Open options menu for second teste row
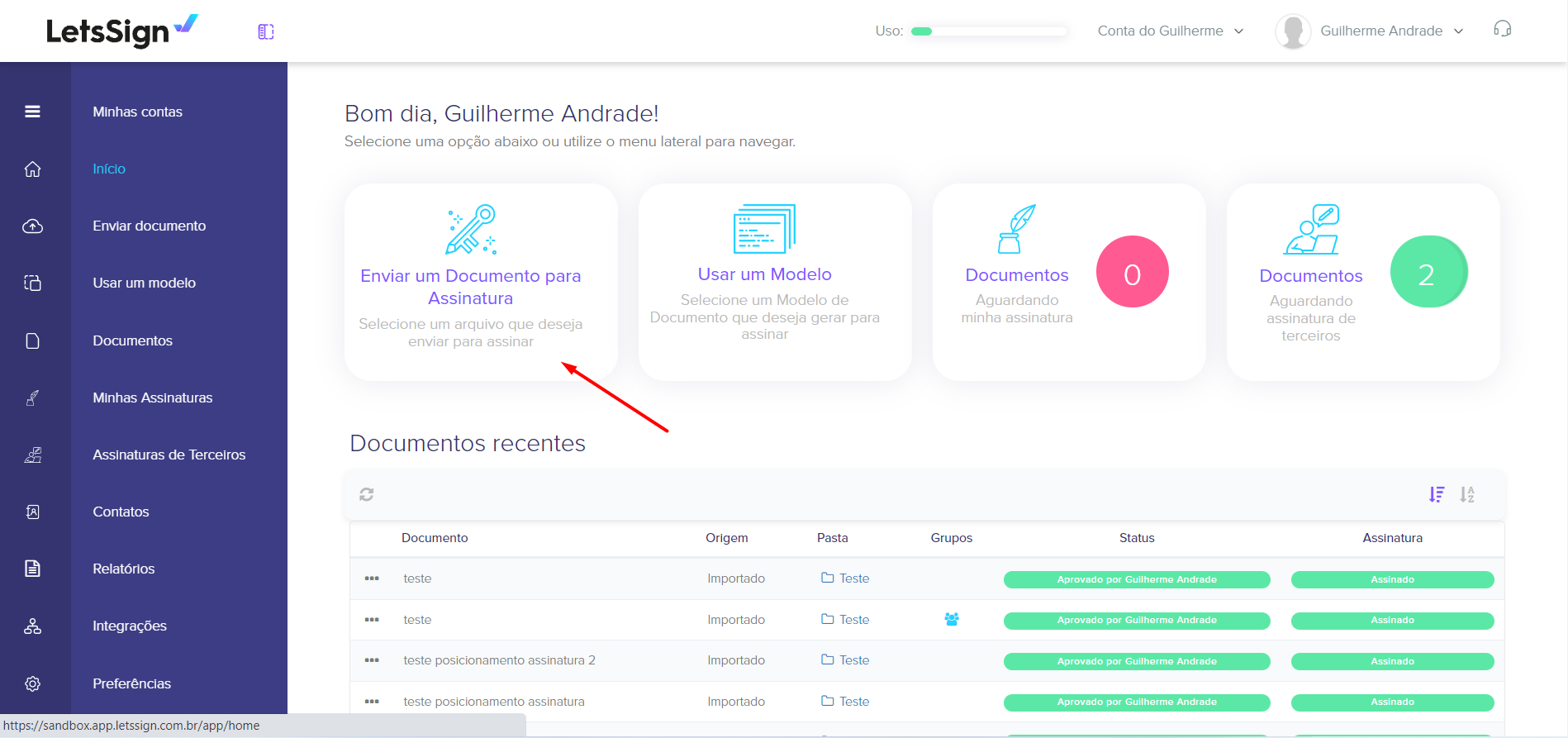The height and width of the screenshot is (738, 1568). click(372, 620)
